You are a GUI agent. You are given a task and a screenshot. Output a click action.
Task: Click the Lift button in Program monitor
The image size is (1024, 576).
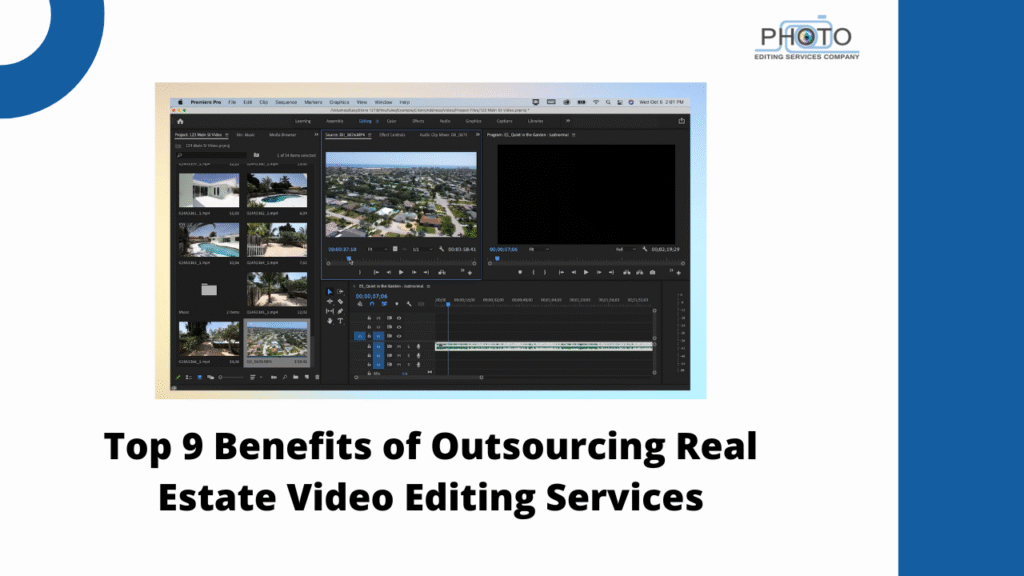626,272
